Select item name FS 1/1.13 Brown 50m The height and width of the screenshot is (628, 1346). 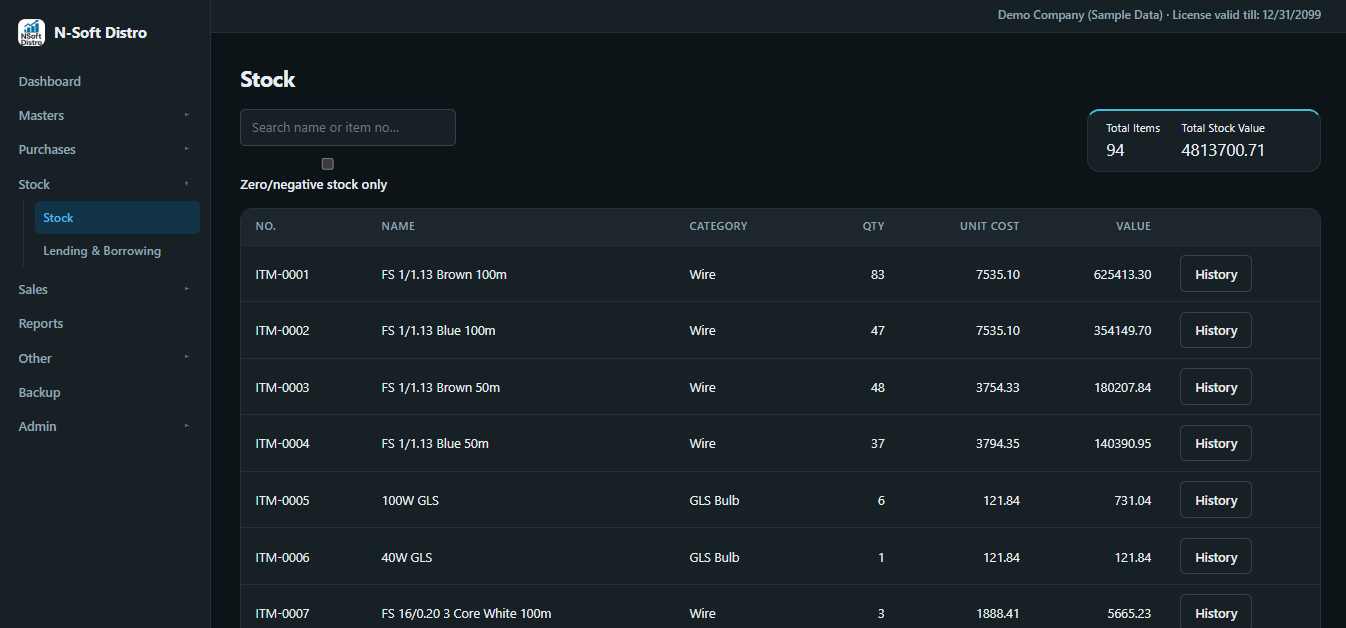(x=441, y=387)
